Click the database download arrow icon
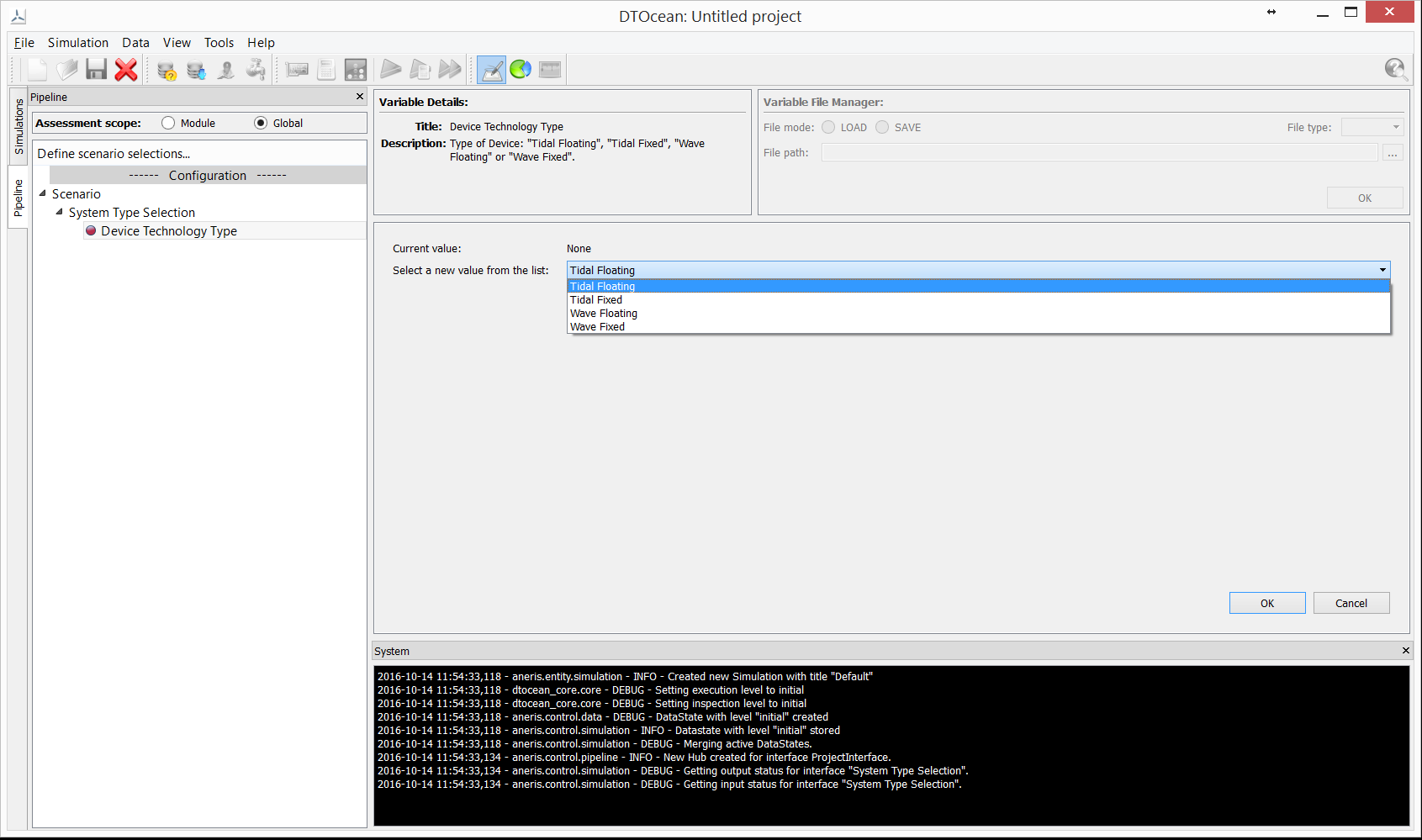 pos(196,71)
